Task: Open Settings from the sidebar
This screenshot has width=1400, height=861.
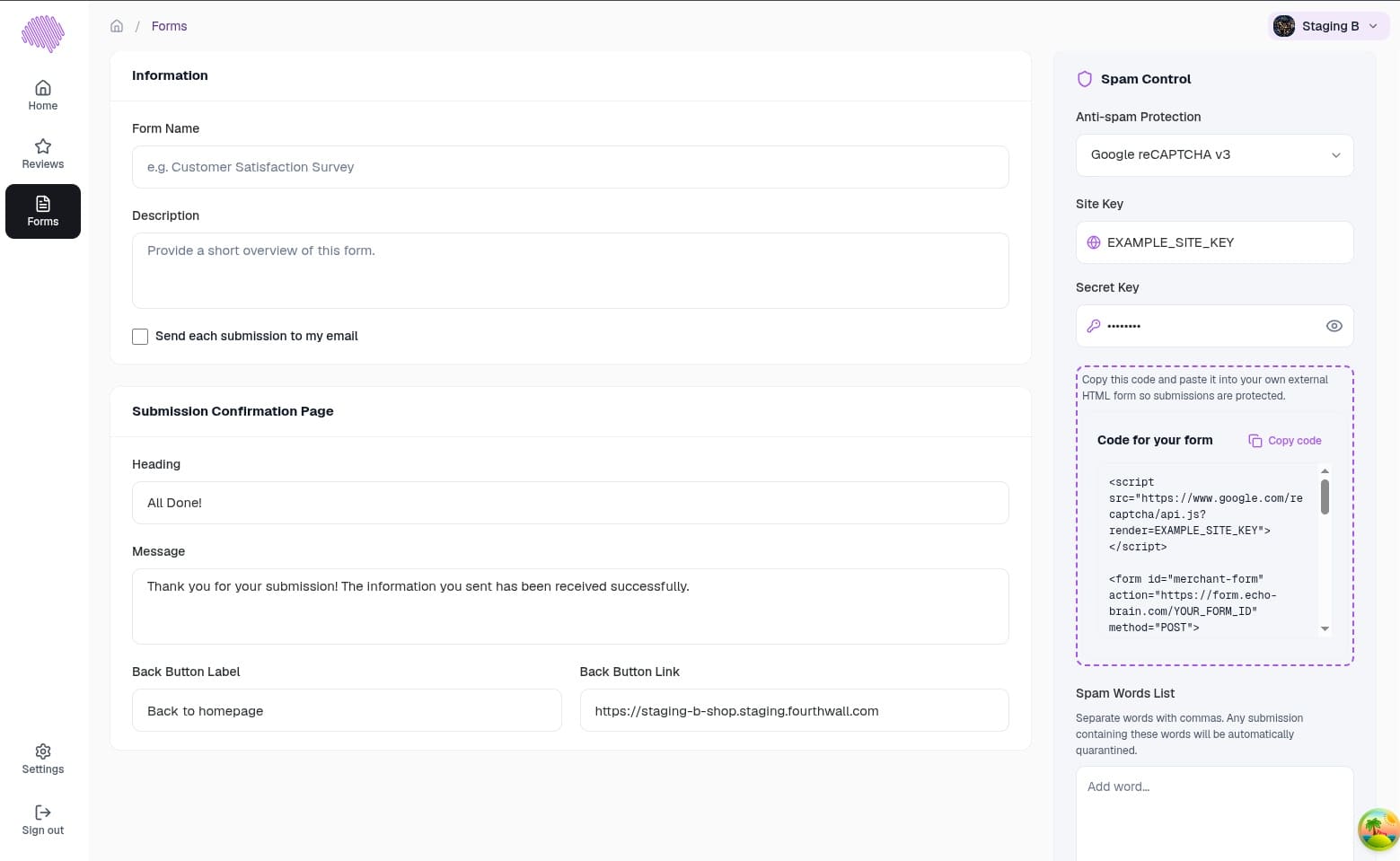Action: 42,759
